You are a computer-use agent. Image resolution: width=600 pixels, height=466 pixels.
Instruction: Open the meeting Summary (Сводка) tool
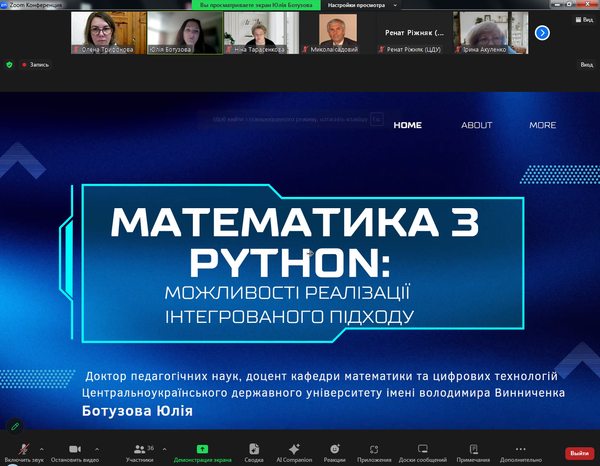(254, 448)
